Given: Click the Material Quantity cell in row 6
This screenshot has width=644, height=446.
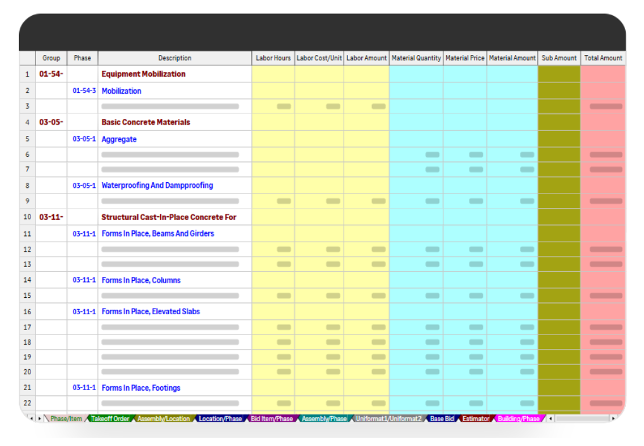Looking at the screenshot, I should tap(416, 155).
